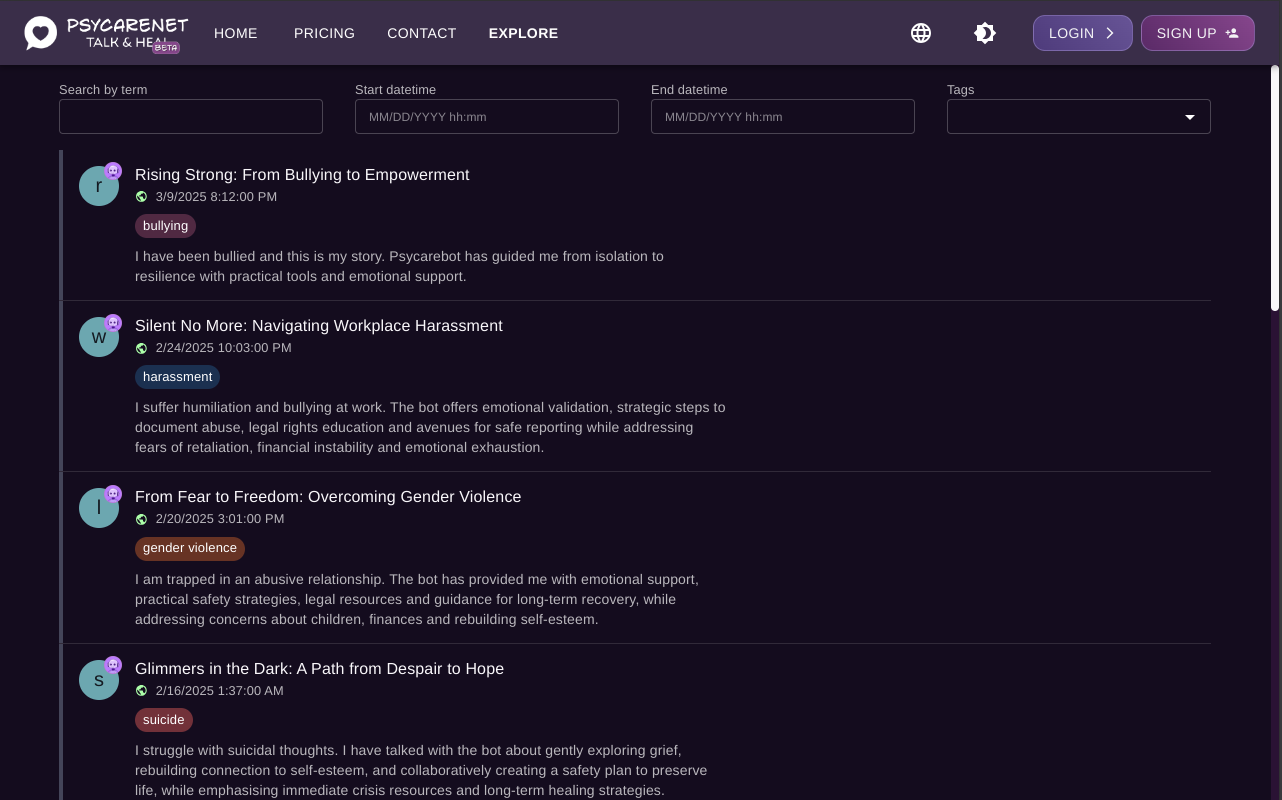Select the EXPLORE menu item
Screen dimensions: 1282x800
point(523,33)
